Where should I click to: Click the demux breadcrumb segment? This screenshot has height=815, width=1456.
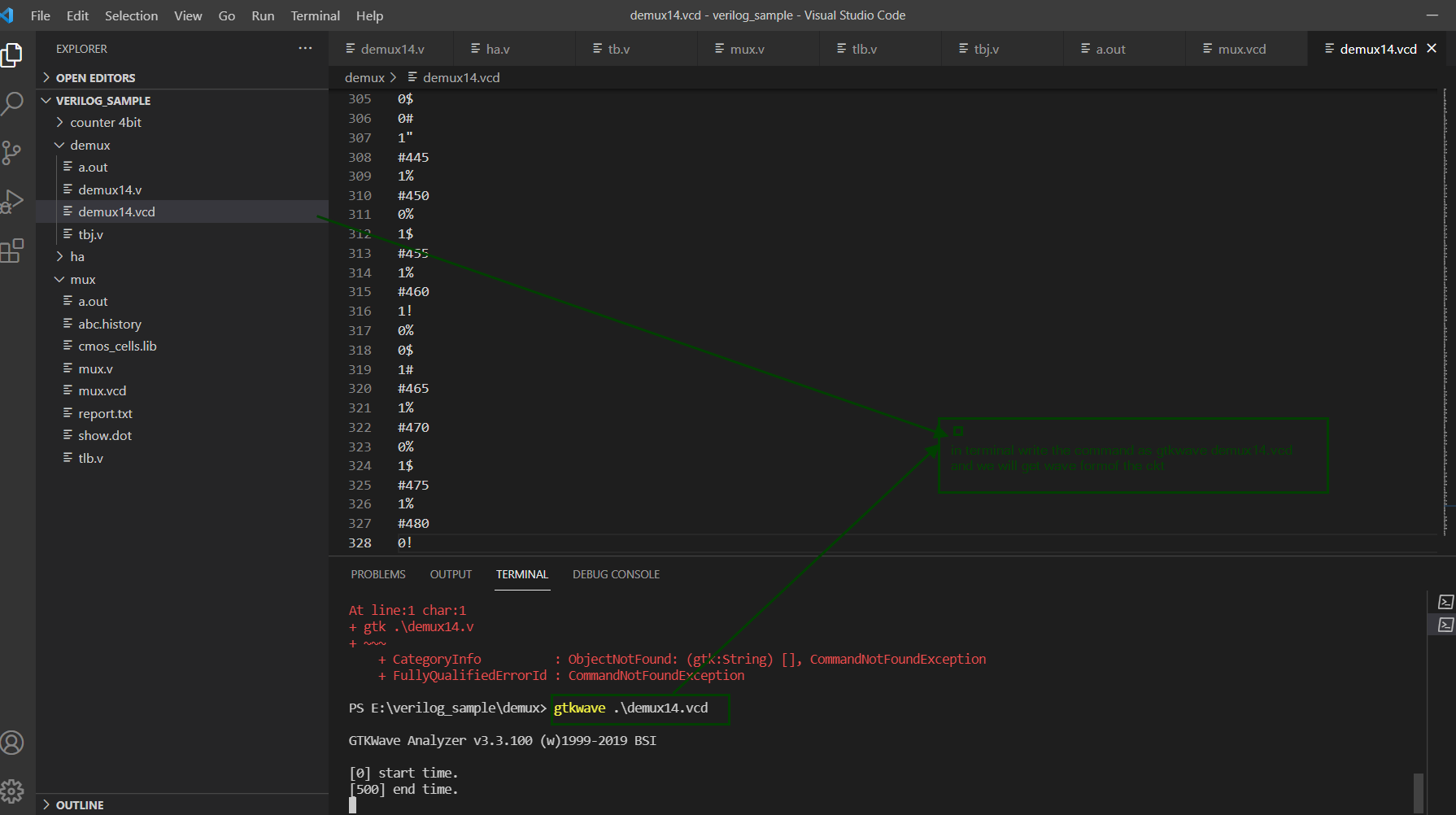pyautogui.click(x=364, y=77)
